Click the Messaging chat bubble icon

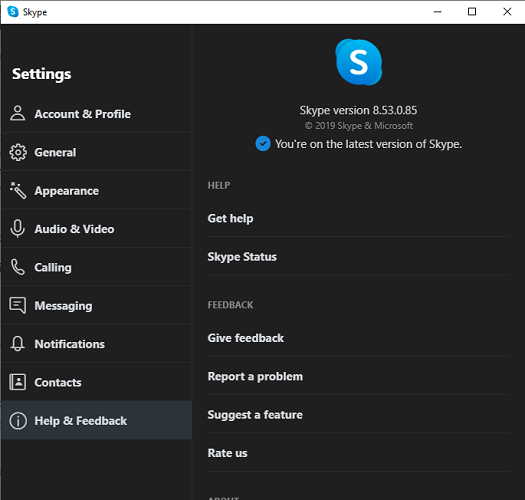click(x=18, y=305)
